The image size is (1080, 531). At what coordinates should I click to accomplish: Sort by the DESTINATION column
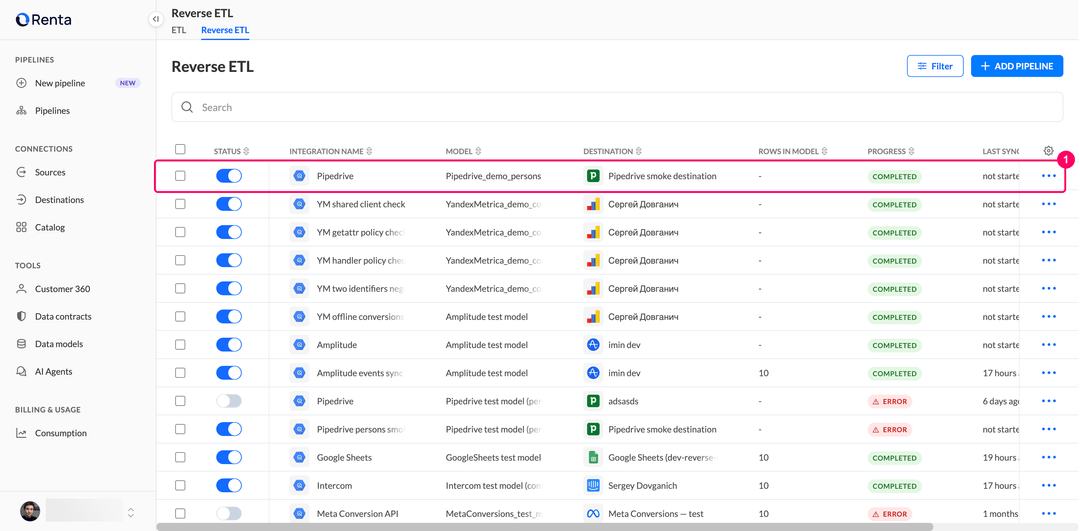coord(612,151)
